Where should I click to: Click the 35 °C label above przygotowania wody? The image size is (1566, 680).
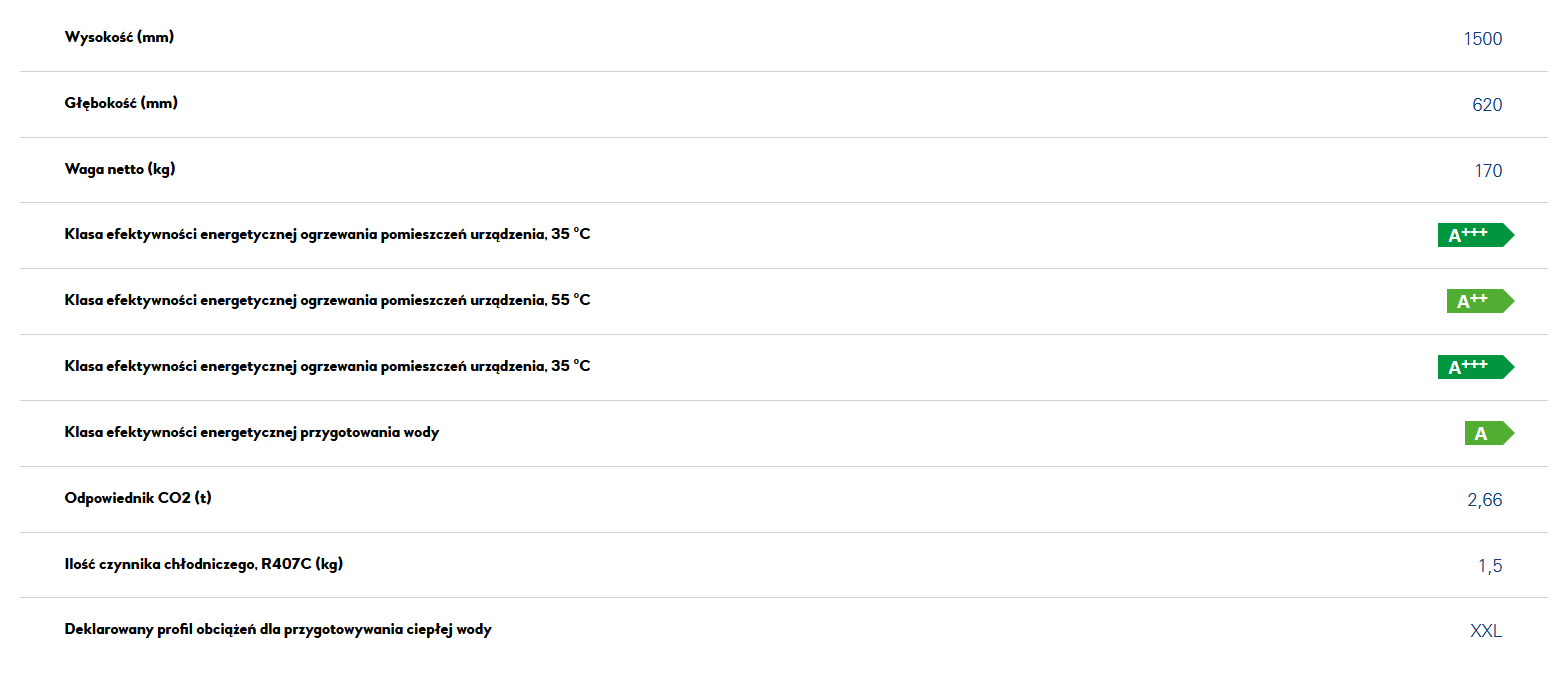click(327, 366)
